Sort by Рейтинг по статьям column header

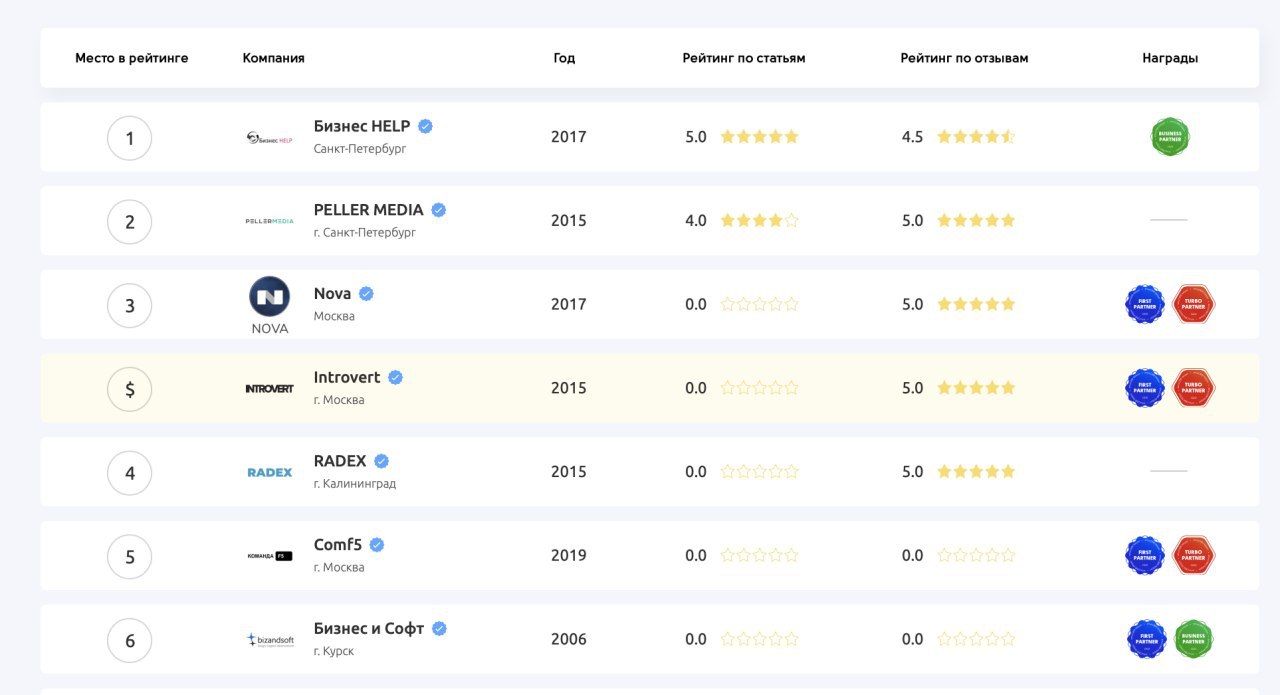tap(744, 58)
